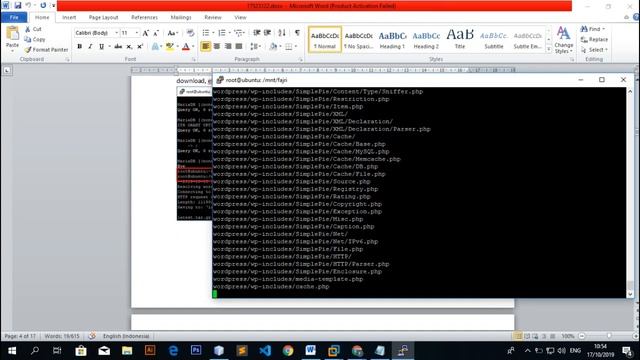The width and height of the screenshot is (640, 360).
Task: Click the Paste icon in the Clipboard group
Action: 12,34
